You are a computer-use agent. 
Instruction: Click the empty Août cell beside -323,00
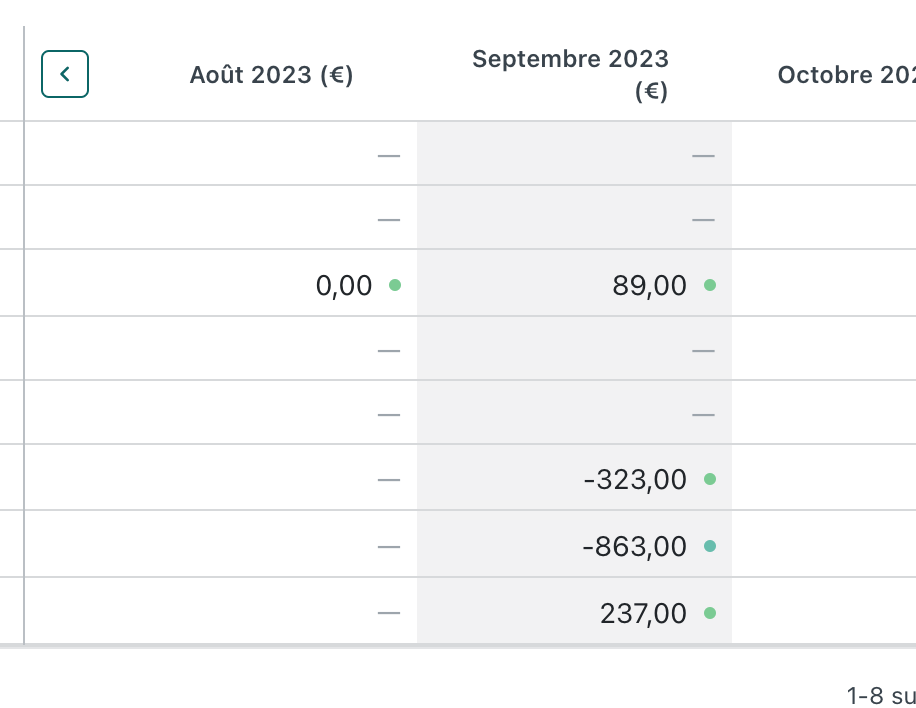[389, 480]
